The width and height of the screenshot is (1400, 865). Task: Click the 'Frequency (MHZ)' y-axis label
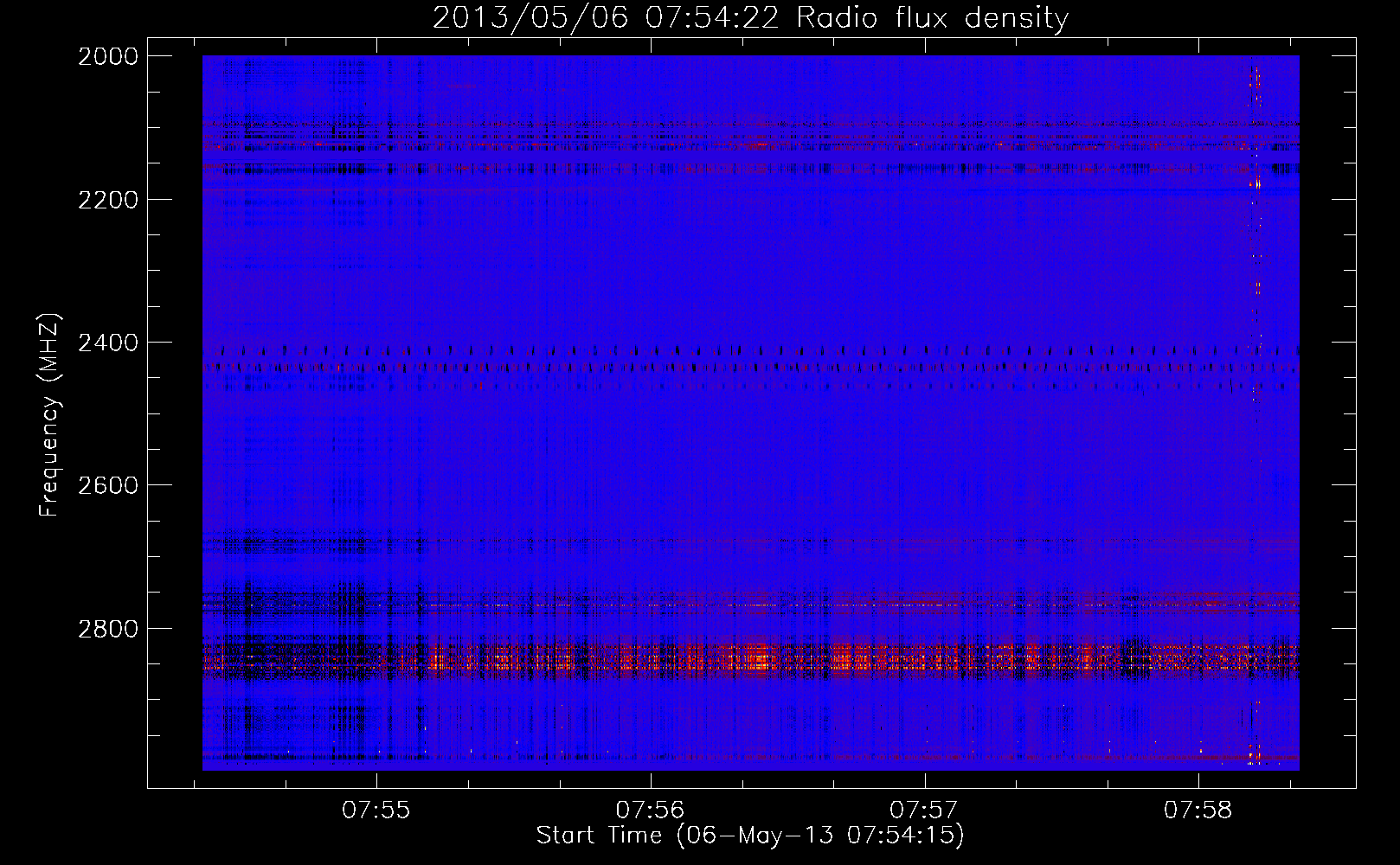point(50,415)
